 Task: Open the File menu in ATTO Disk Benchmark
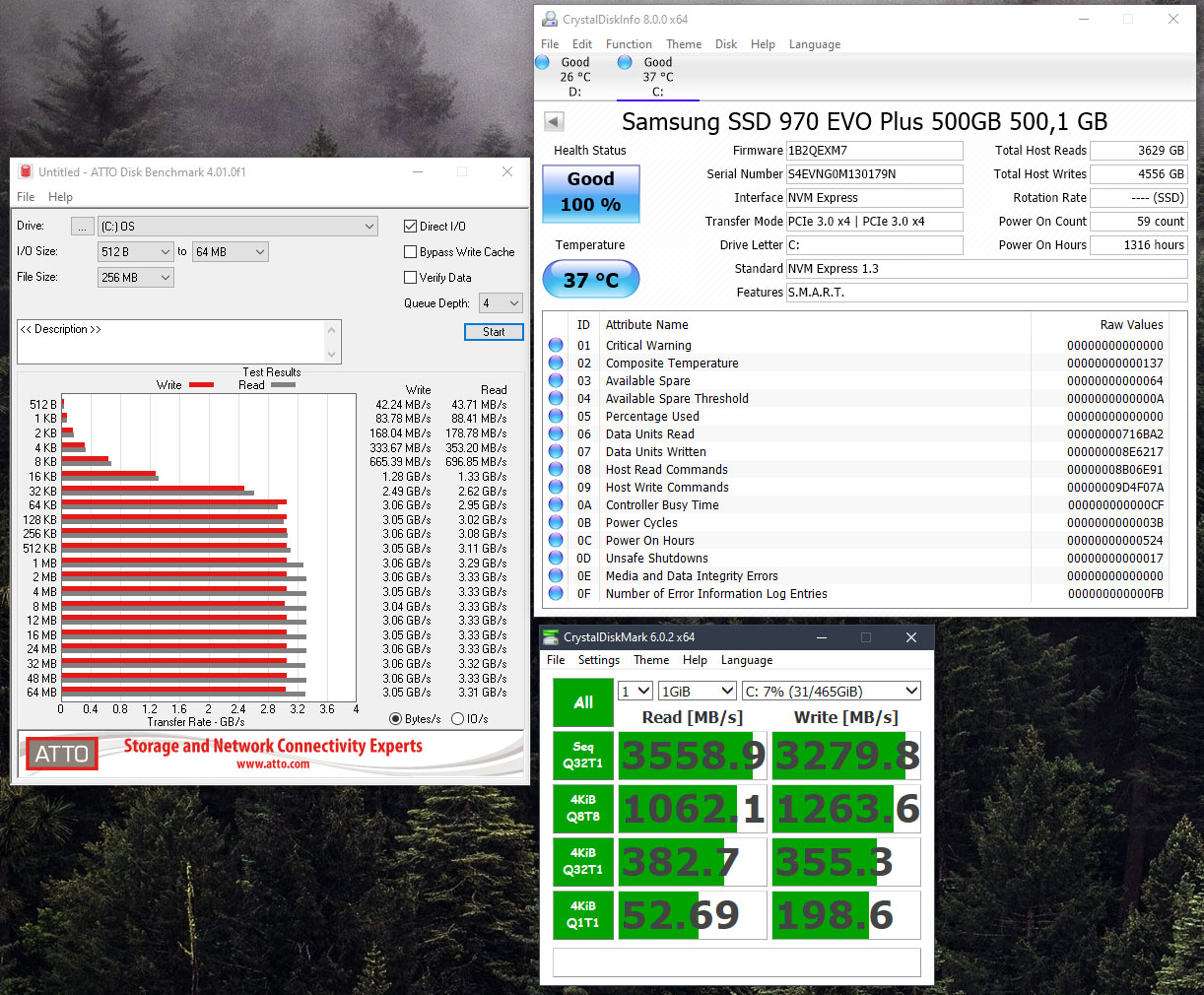click(x=26, y=197)
